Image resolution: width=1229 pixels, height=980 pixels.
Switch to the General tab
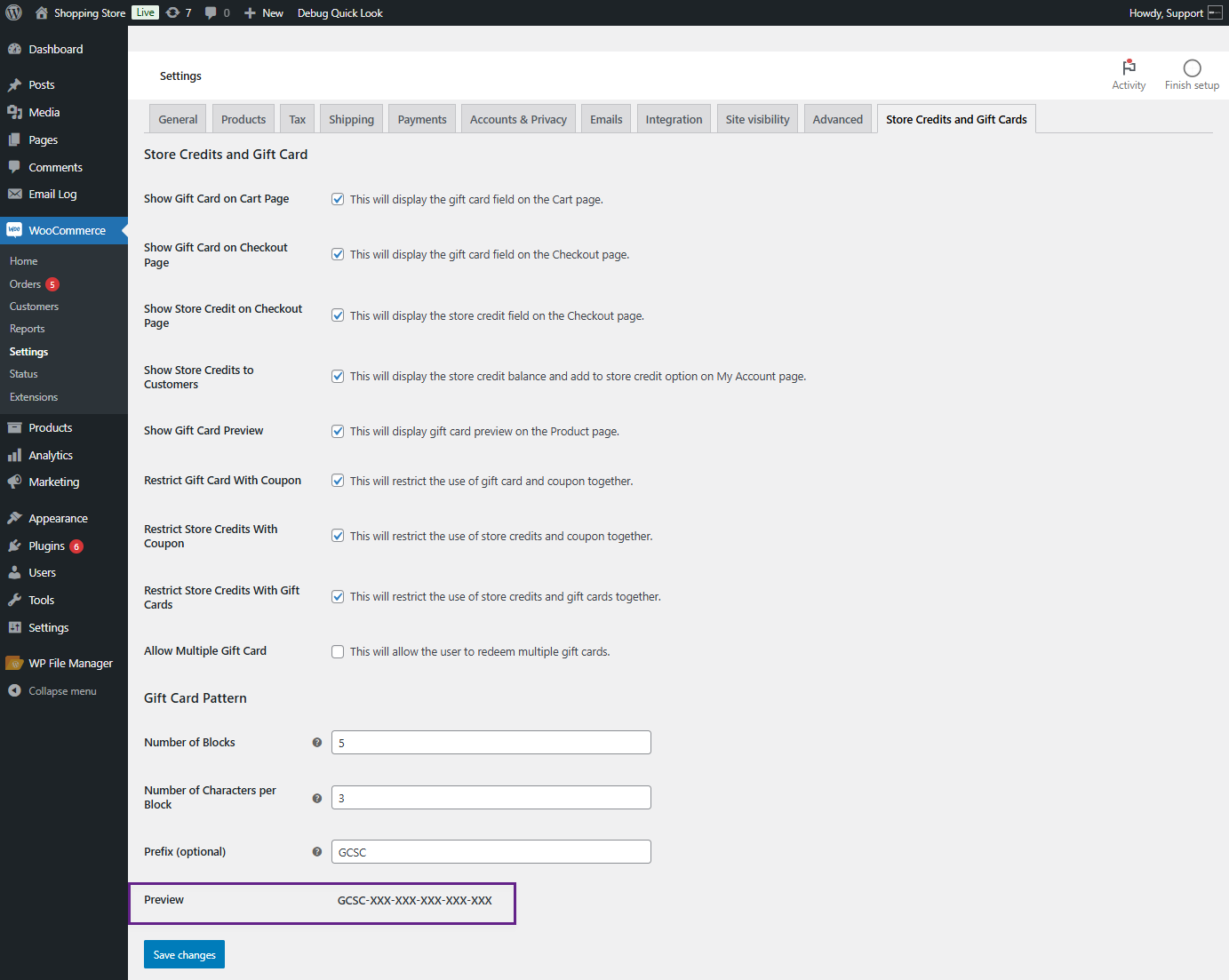tap(178, 119)
